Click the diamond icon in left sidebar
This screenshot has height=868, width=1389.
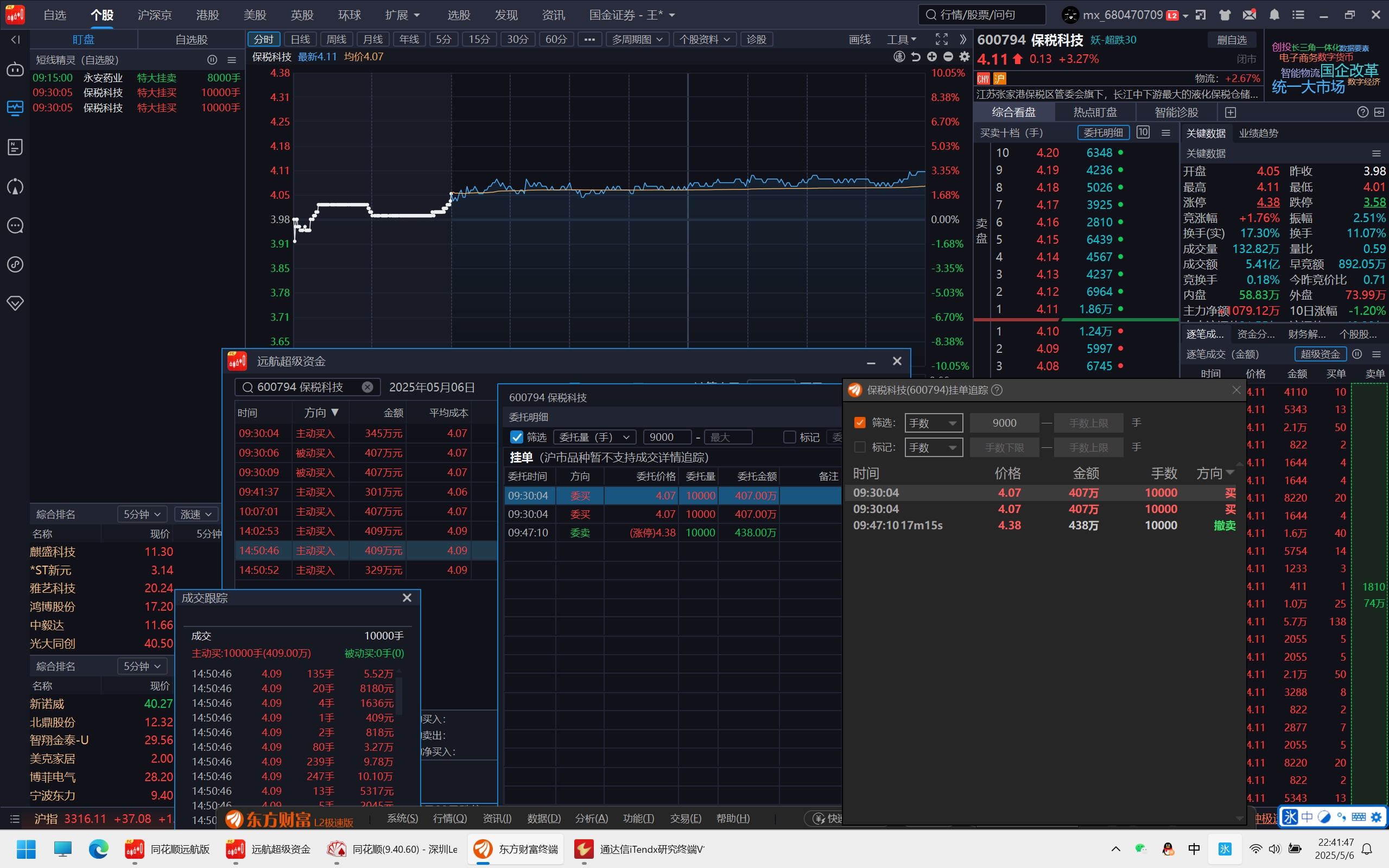pyautogui.click(x=16, y=303)
